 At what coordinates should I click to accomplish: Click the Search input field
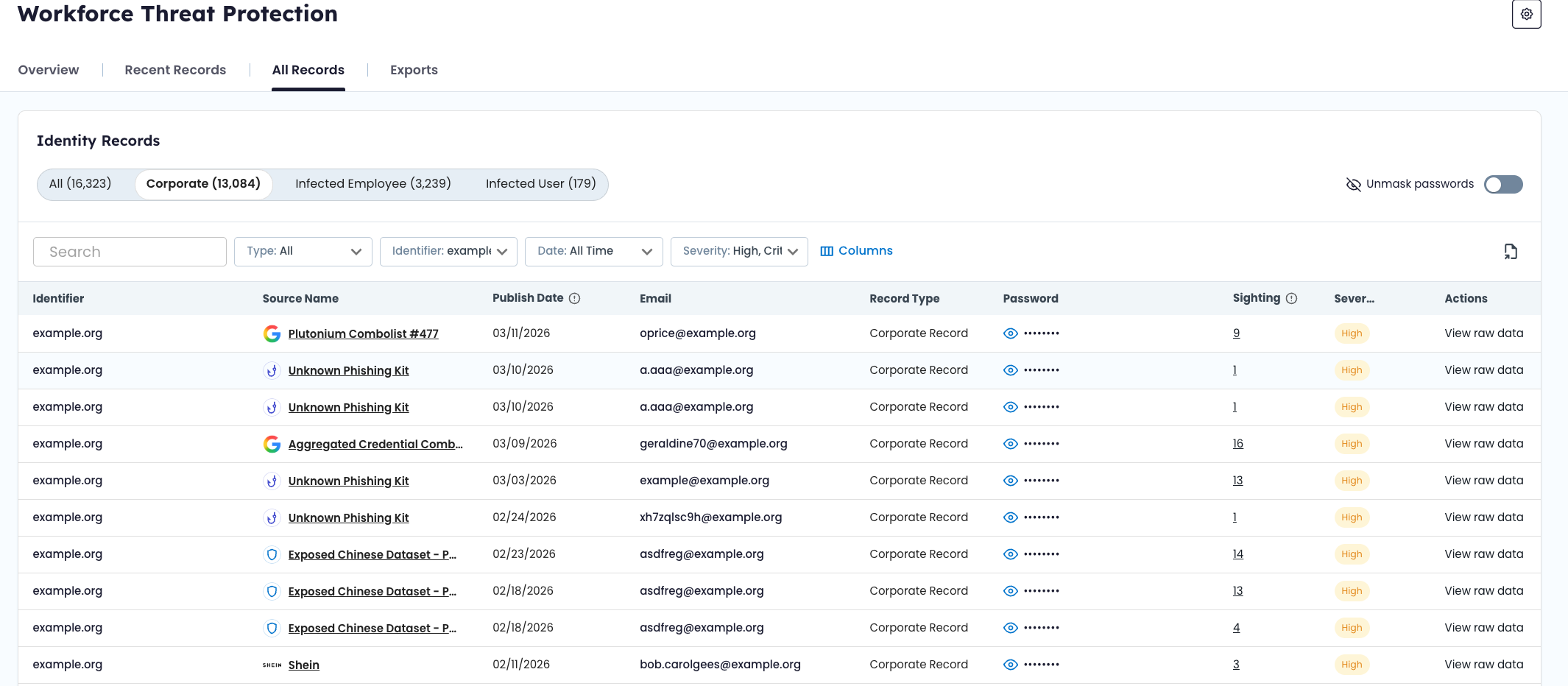click(x=130, y=252)
